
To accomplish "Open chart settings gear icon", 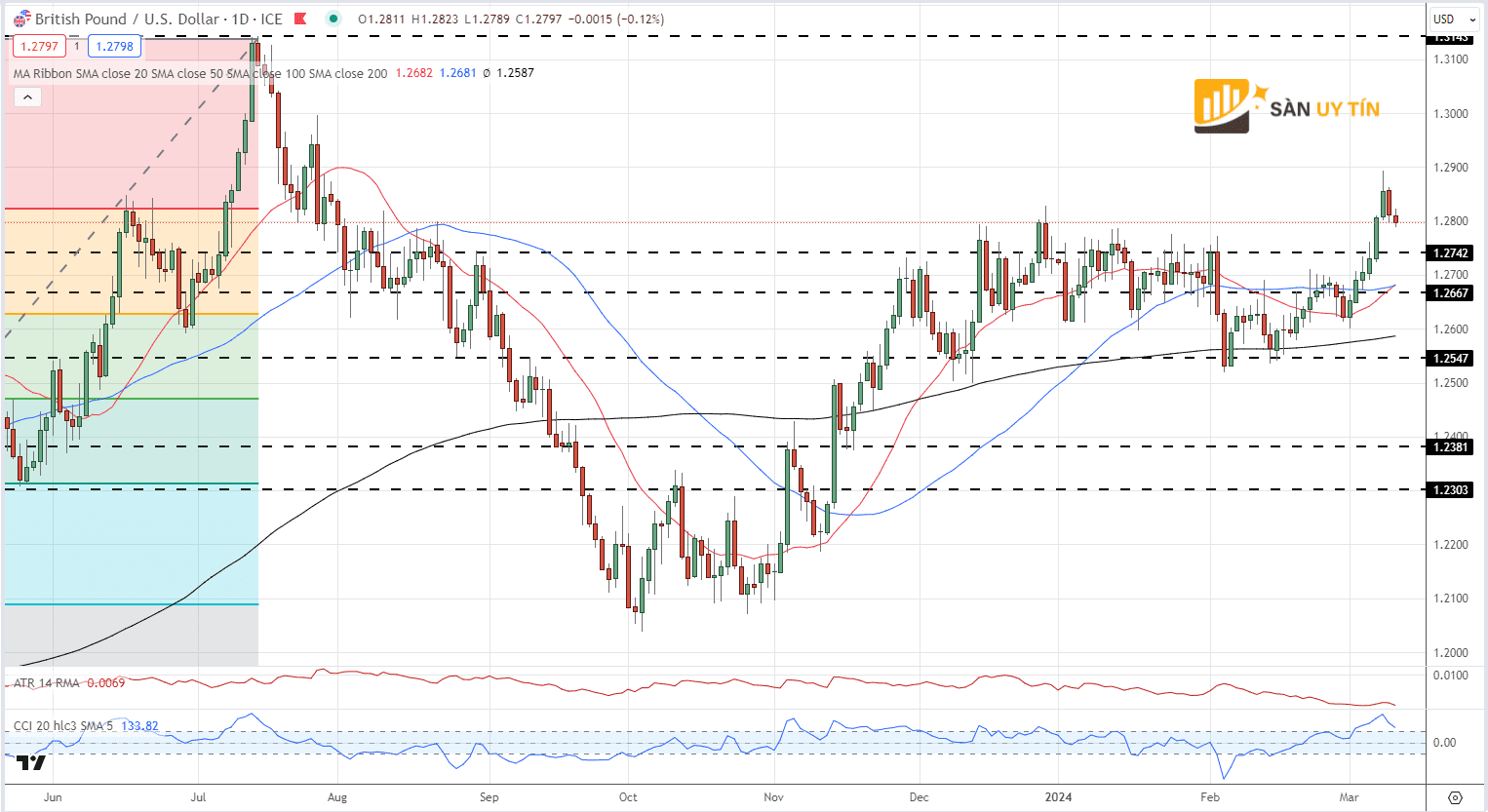I will click(1455, 797).
